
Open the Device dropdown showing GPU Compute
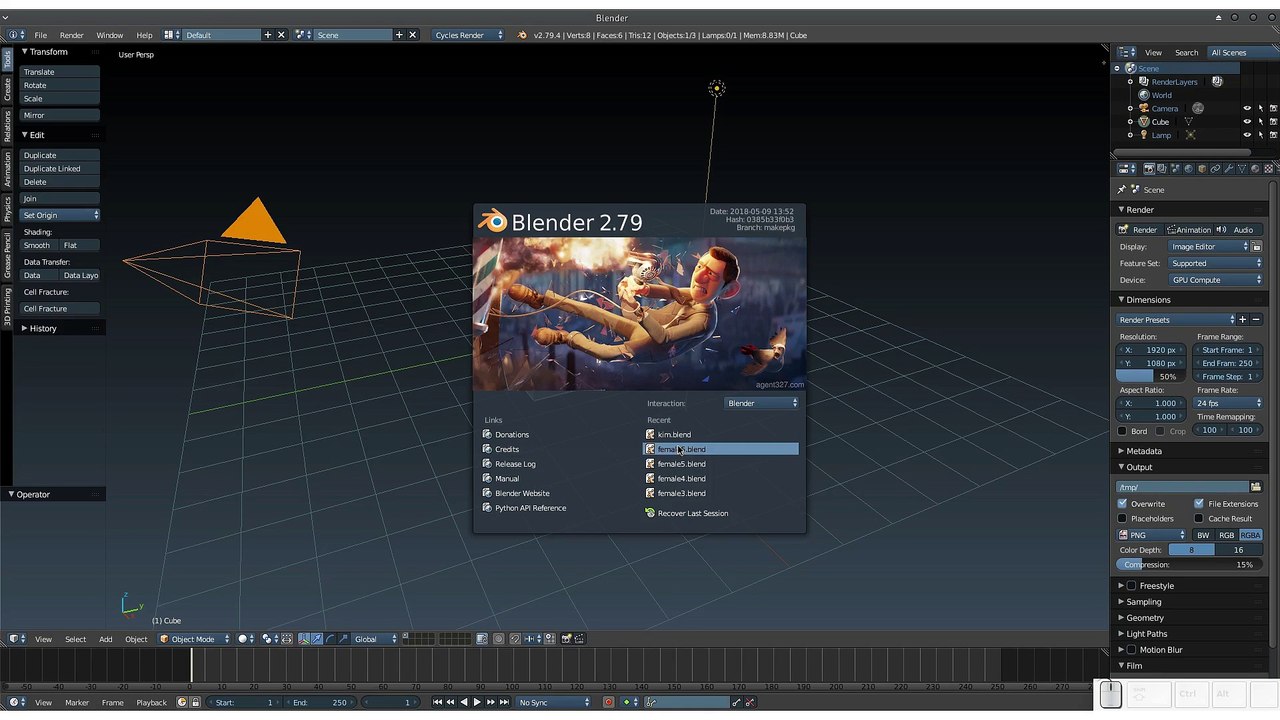(x=1216, y=280)
